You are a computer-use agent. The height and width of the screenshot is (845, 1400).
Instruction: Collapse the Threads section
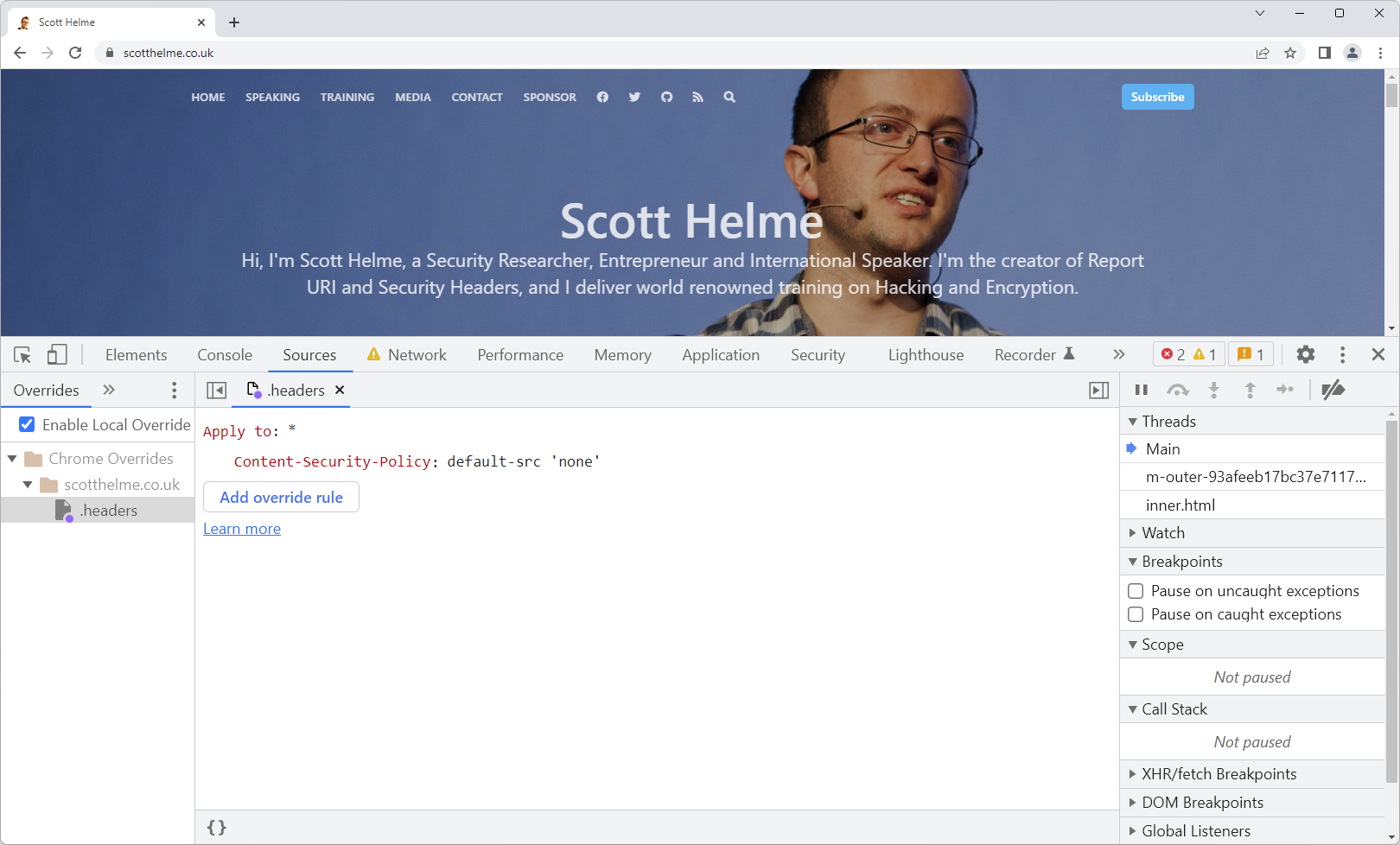point(1252,422)
